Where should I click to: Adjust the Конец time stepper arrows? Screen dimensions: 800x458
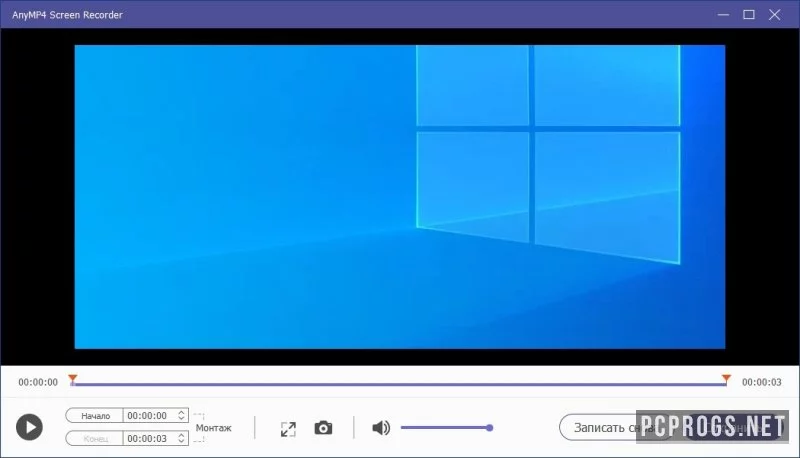181,439
